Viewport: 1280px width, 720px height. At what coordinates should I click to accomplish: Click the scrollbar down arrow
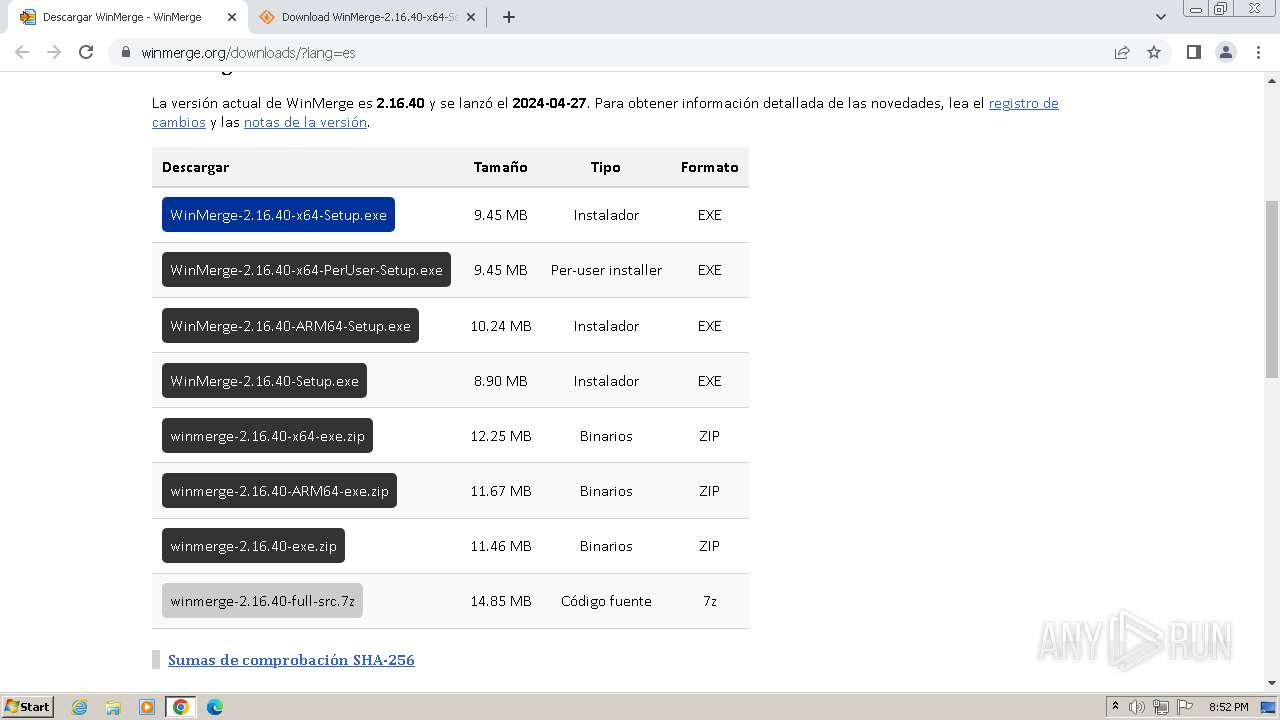pos(1272,683)
